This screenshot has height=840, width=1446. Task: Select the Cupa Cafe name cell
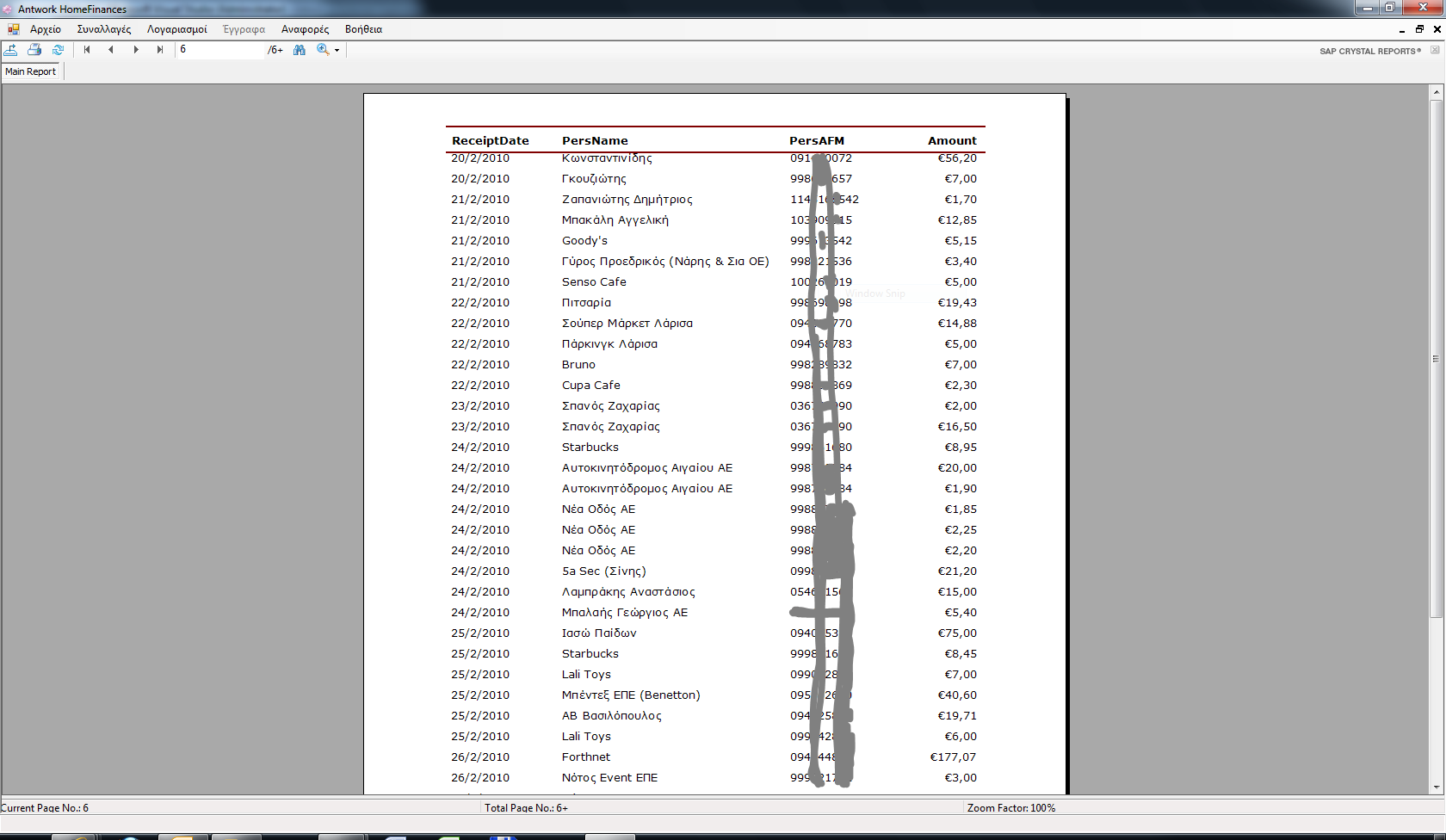(591, 386)
